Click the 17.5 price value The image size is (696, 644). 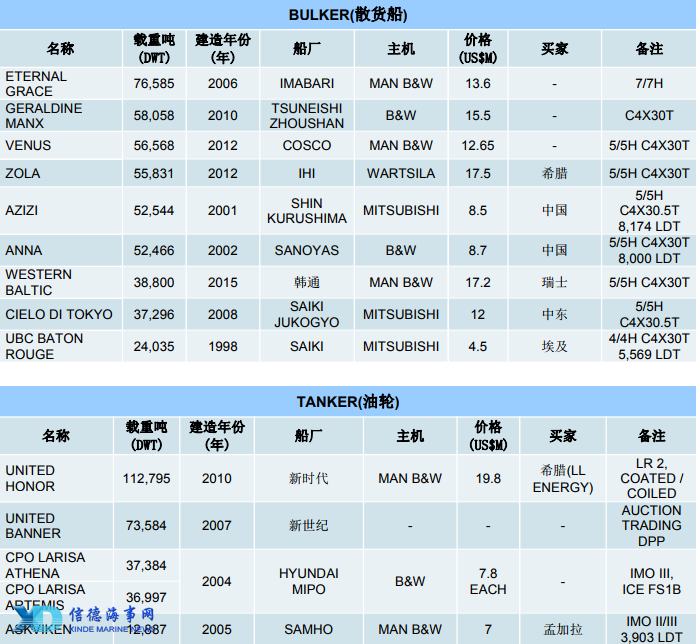(478, 174)
